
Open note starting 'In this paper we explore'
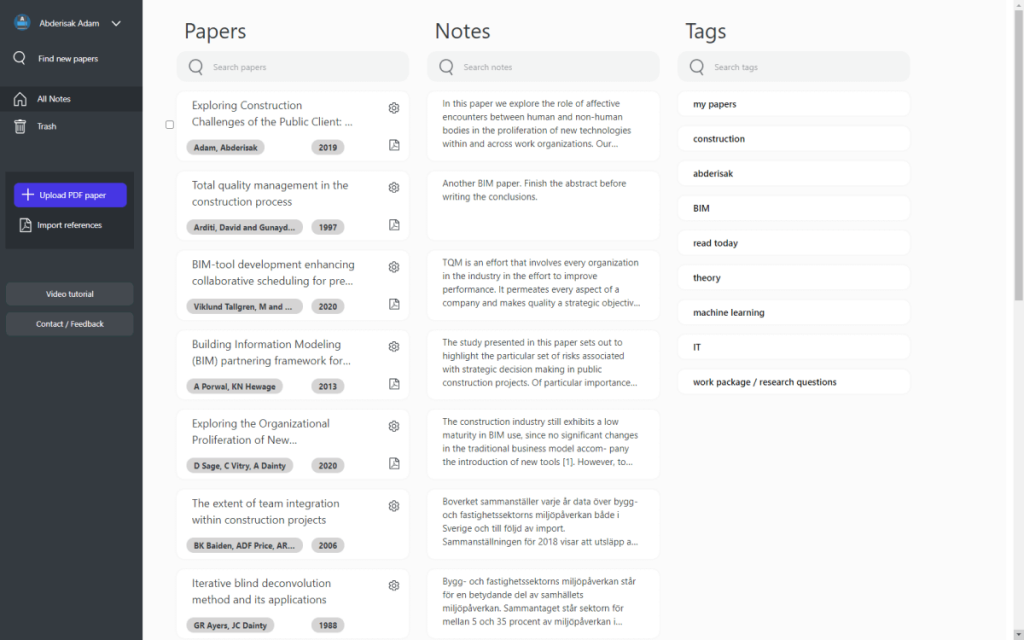click(x=543, y=126)
